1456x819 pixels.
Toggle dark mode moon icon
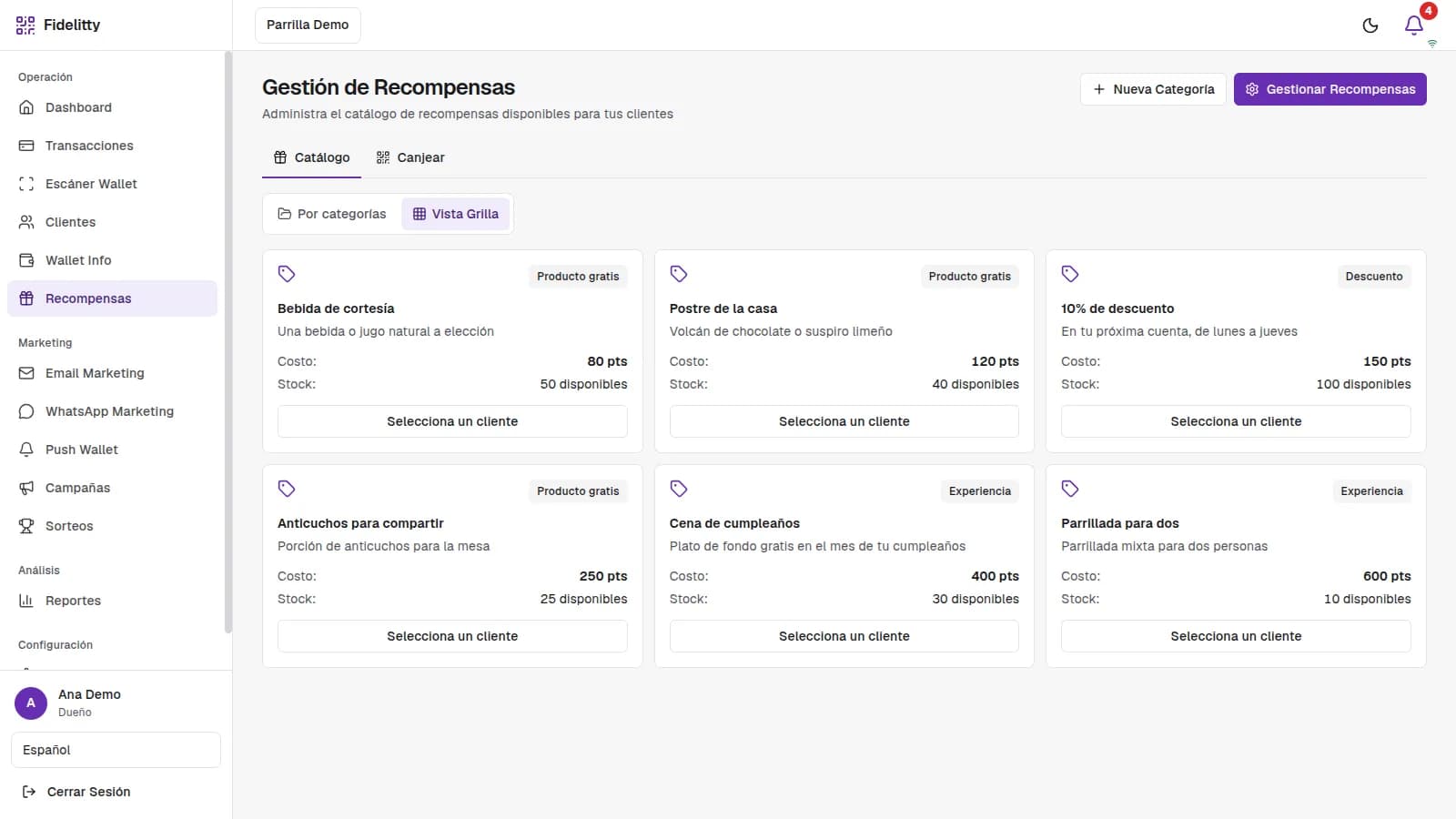1370,25
